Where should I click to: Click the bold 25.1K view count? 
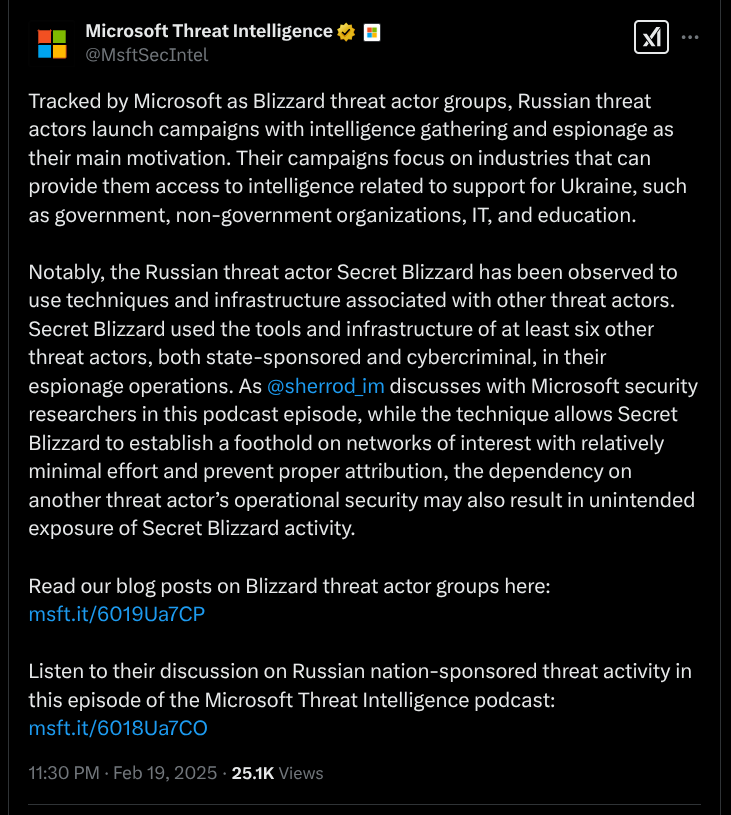(x=250, y=773)
